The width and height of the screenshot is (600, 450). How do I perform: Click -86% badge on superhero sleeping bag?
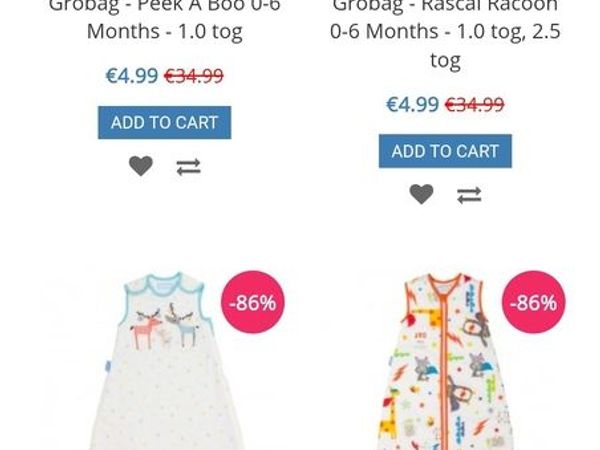click(534, 302)
